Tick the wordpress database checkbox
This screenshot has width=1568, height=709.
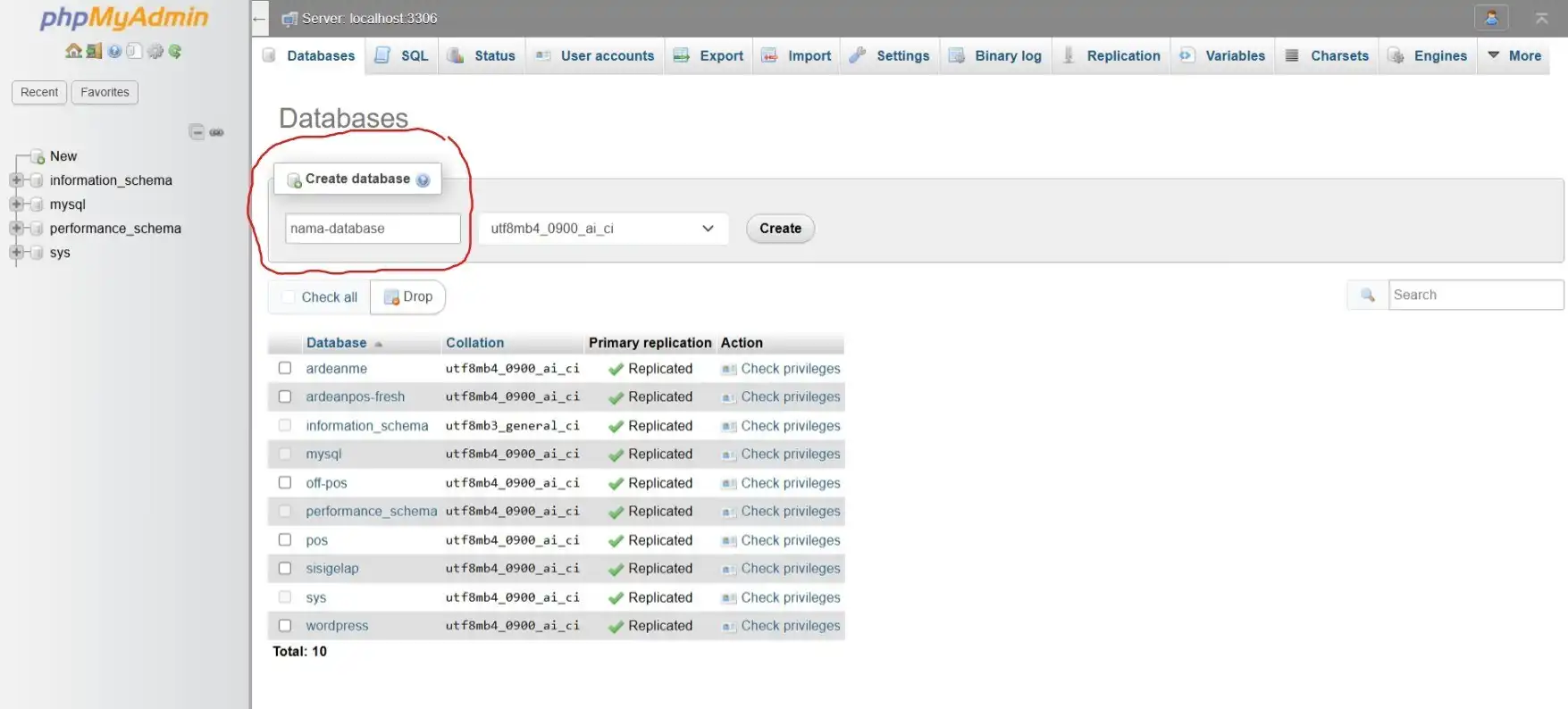pyautogui.click(x=285, y=625)
